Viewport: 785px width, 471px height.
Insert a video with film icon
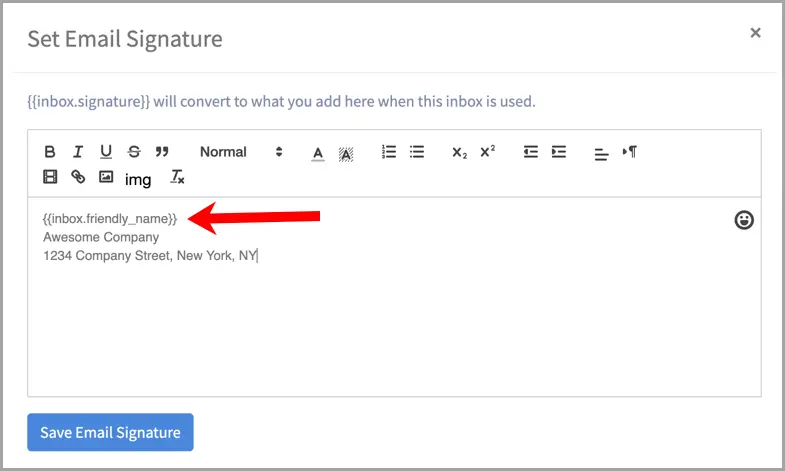tap(50, 177)
